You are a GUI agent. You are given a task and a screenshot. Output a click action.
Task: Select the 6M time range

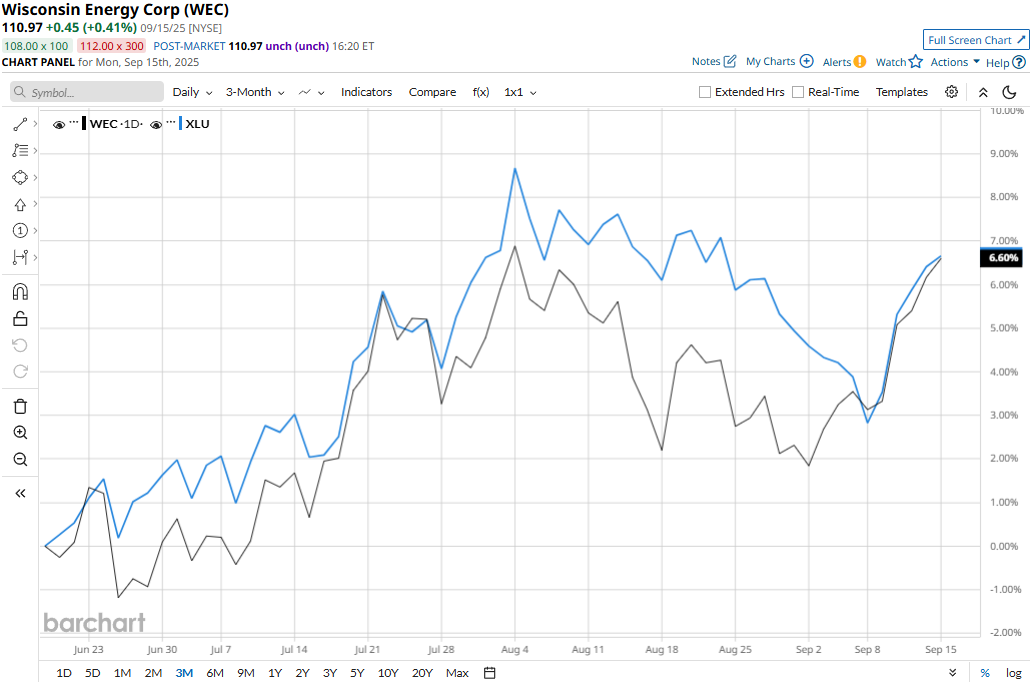(x=215, y=673)
